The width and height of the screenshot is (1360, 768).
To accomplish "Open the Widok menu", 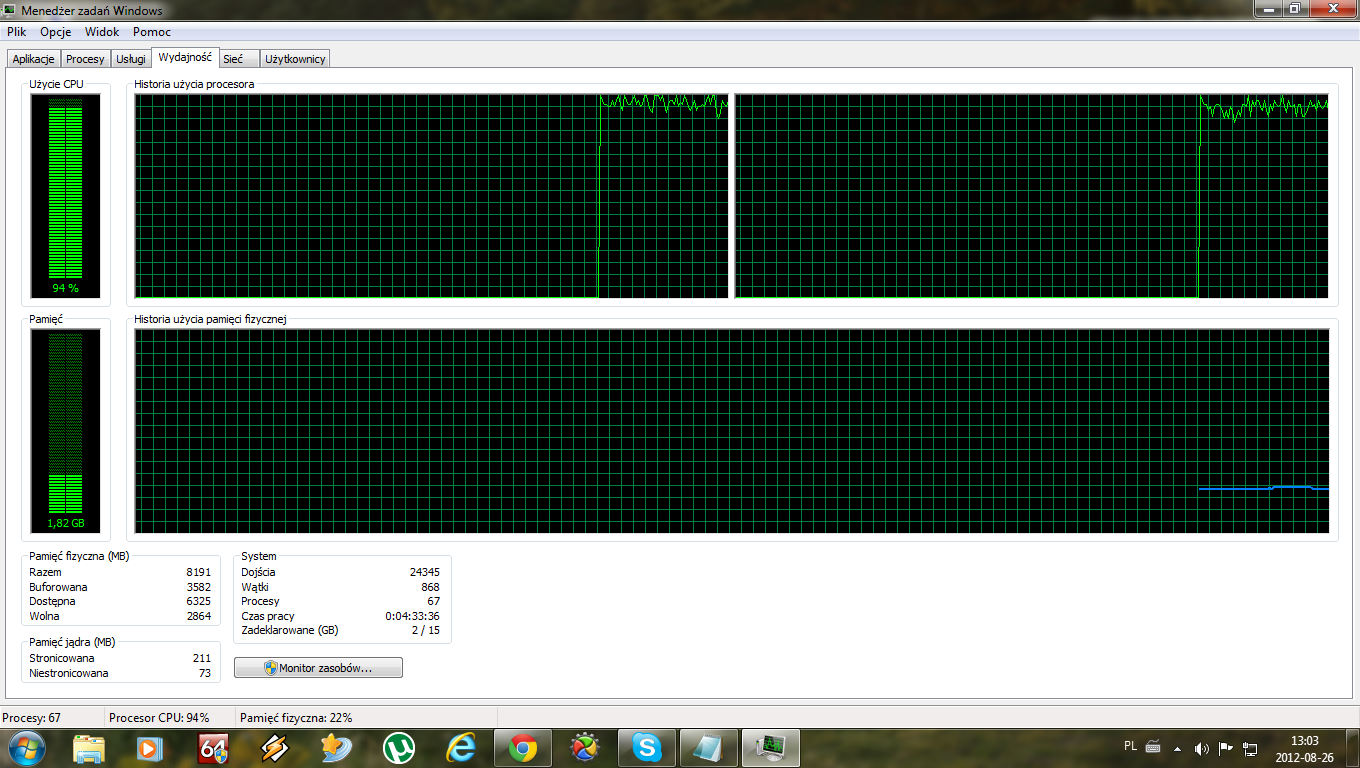I will (102, 32).
